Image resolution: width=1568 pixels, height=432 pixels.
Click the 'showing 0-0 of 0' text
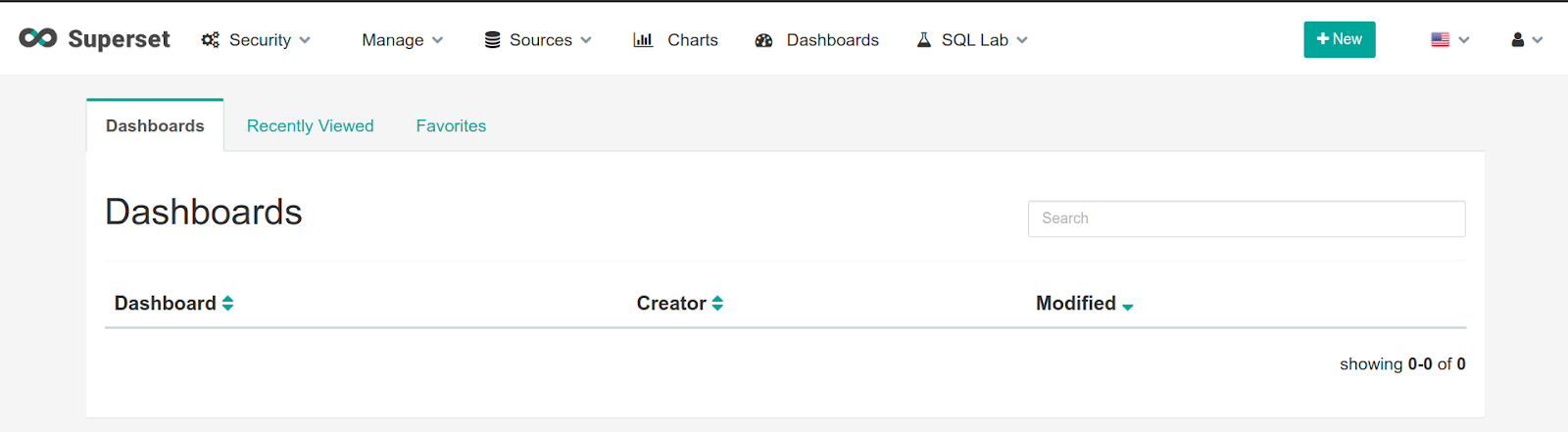(1402, 364)
